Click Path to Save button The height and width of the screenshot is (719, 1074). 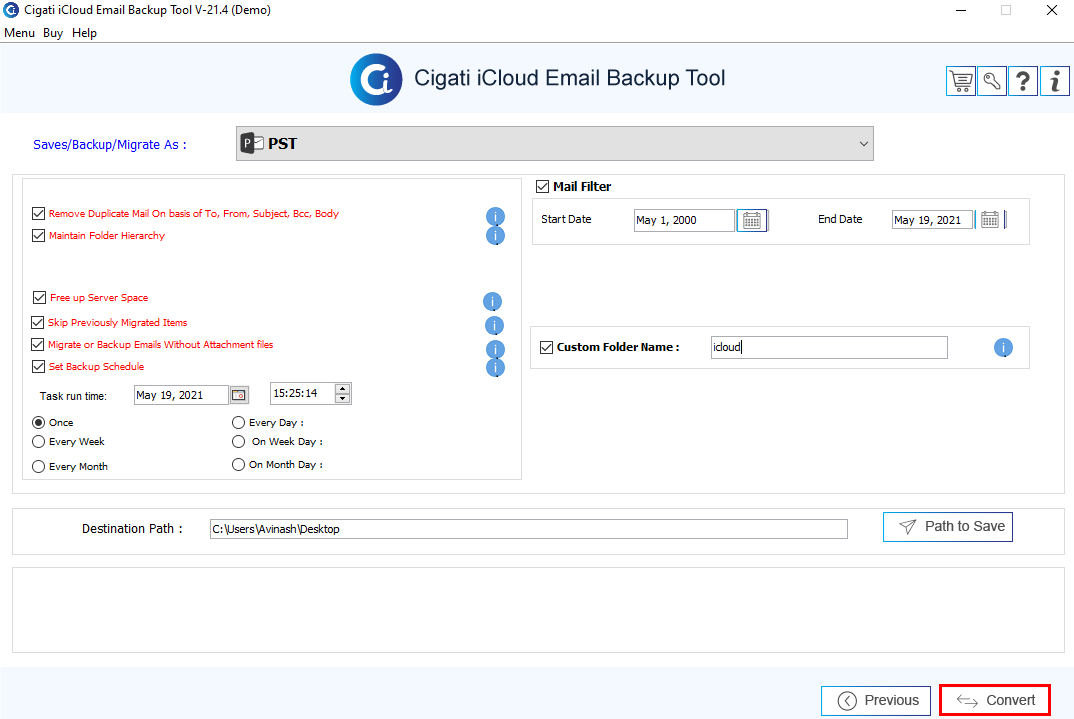948,527
